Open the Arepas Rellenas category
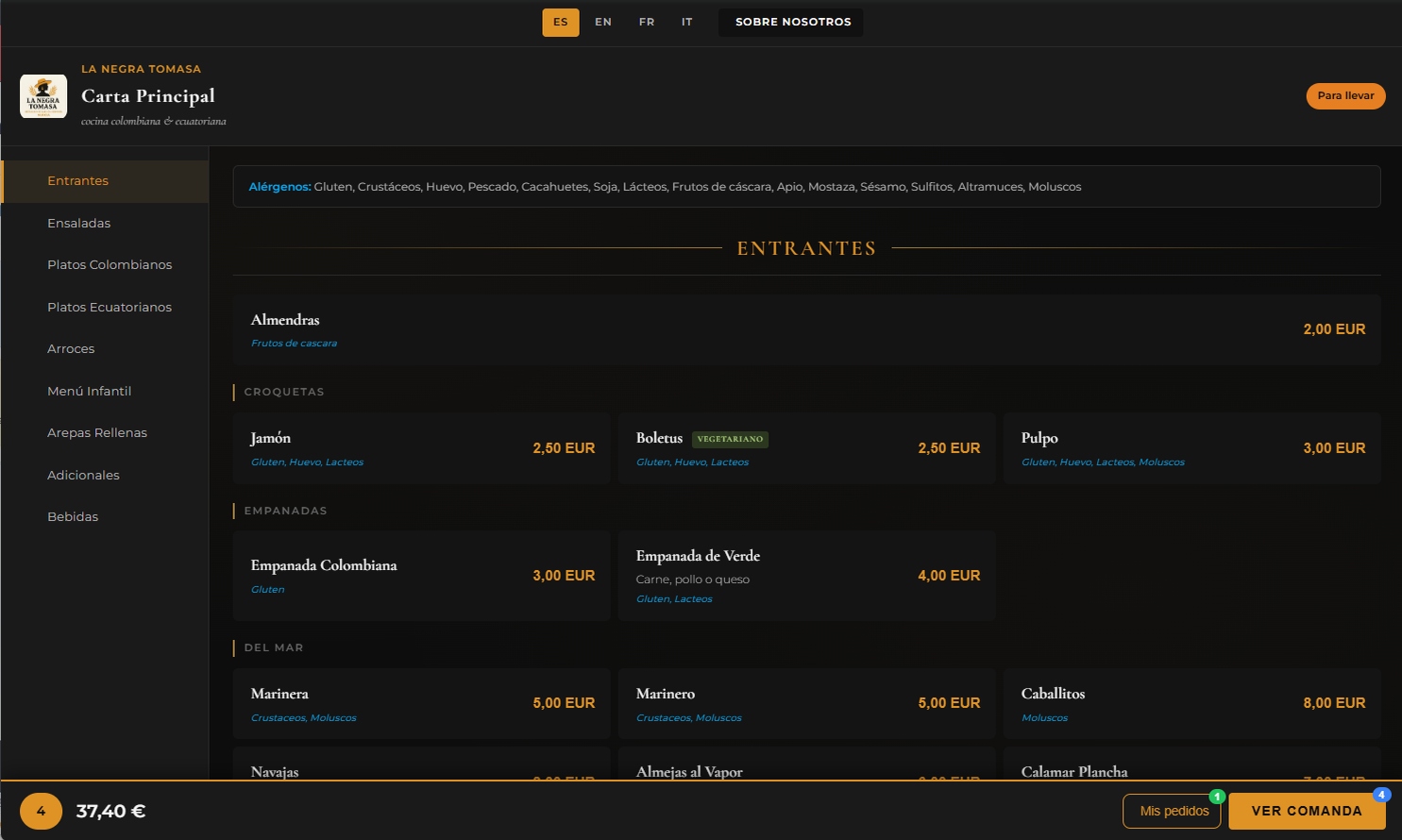This screenshot has height=840, width=1402. pyautogui.click(x=97, y=432)
